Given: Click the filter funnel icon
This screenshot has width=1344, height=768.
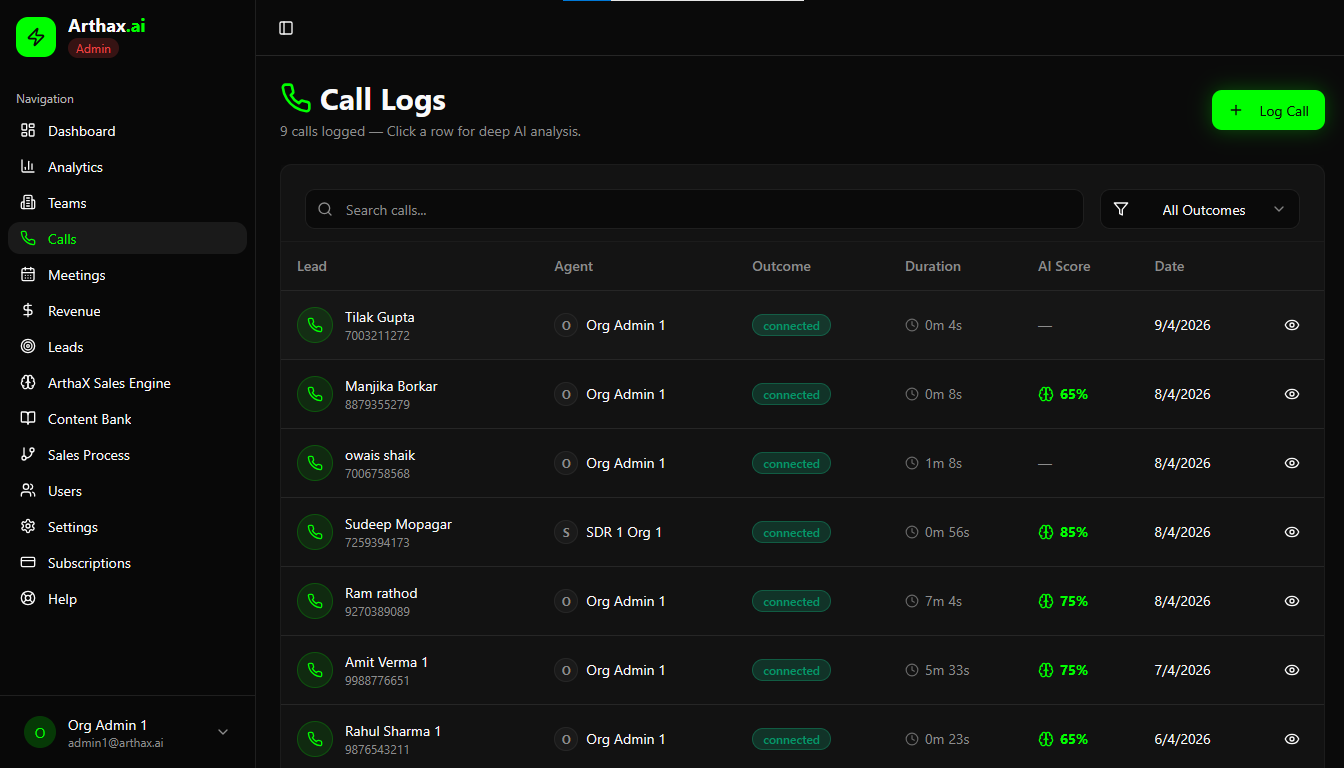Looking at the screenshot, I should click(1121, 210).
